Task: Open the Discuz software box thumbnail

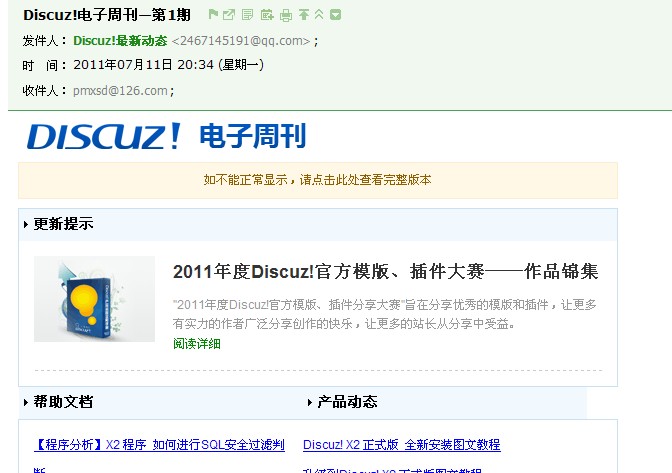Action: pyautogui.click(x=94, y=299)
